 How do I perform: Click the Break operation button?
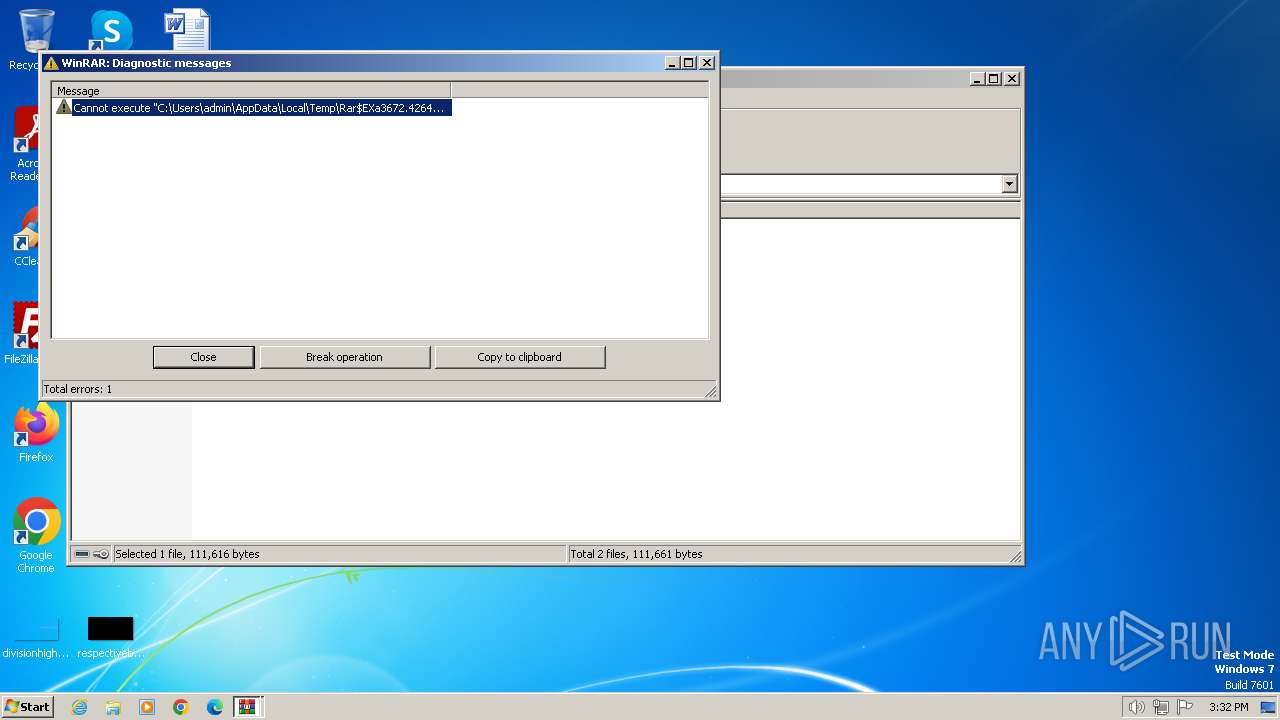point(344,357)
